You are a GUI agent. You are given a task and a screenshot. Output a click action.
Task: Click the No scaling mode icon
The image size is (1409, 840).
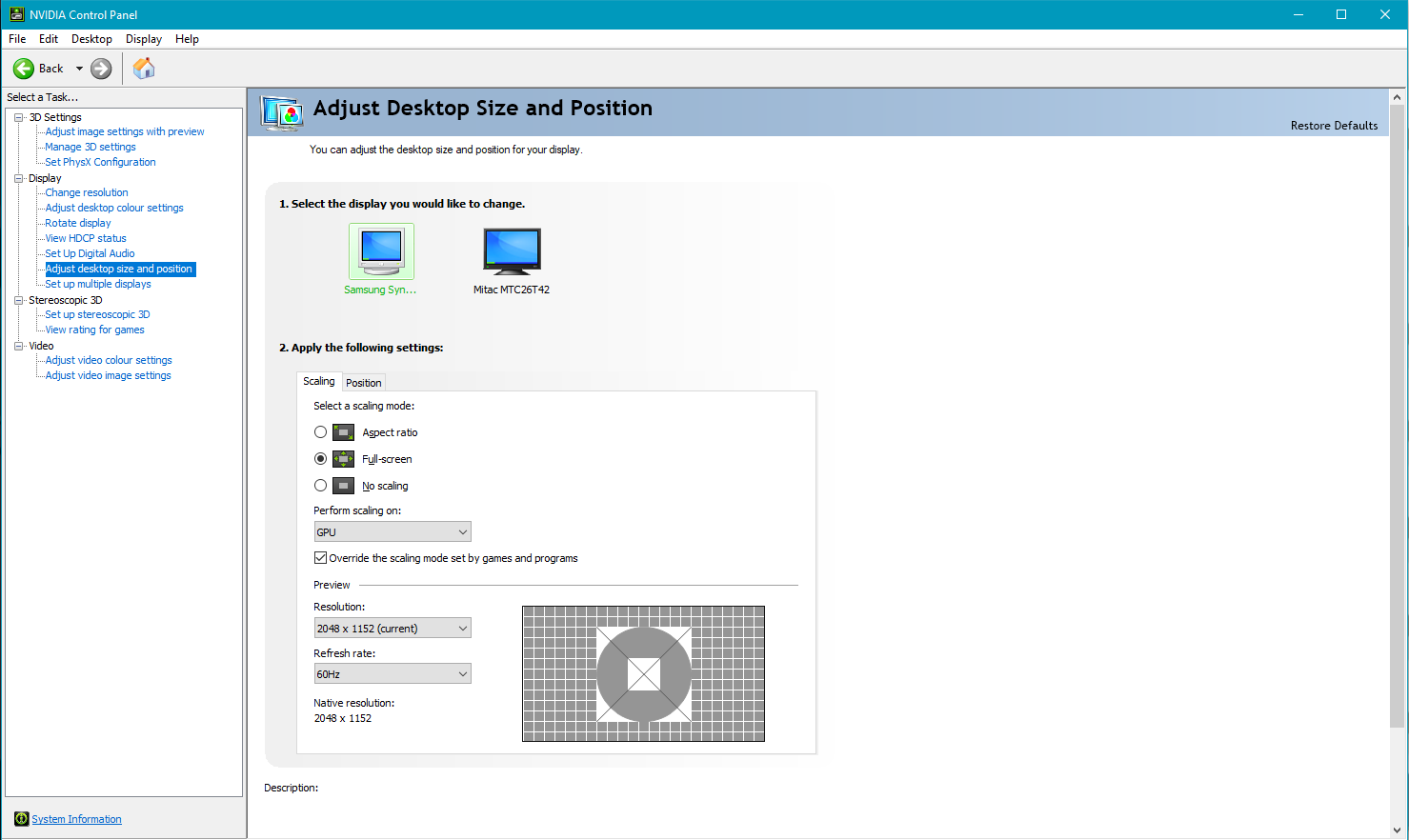coord(343,486)
